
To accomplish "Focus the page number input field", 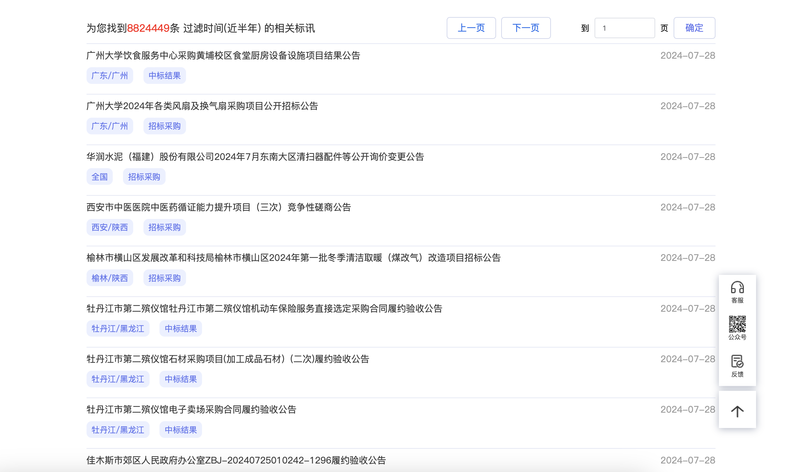I will tap(624, 28).
